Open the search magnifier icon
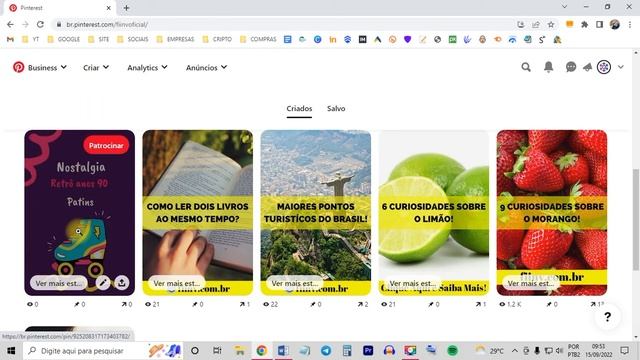 526,67
